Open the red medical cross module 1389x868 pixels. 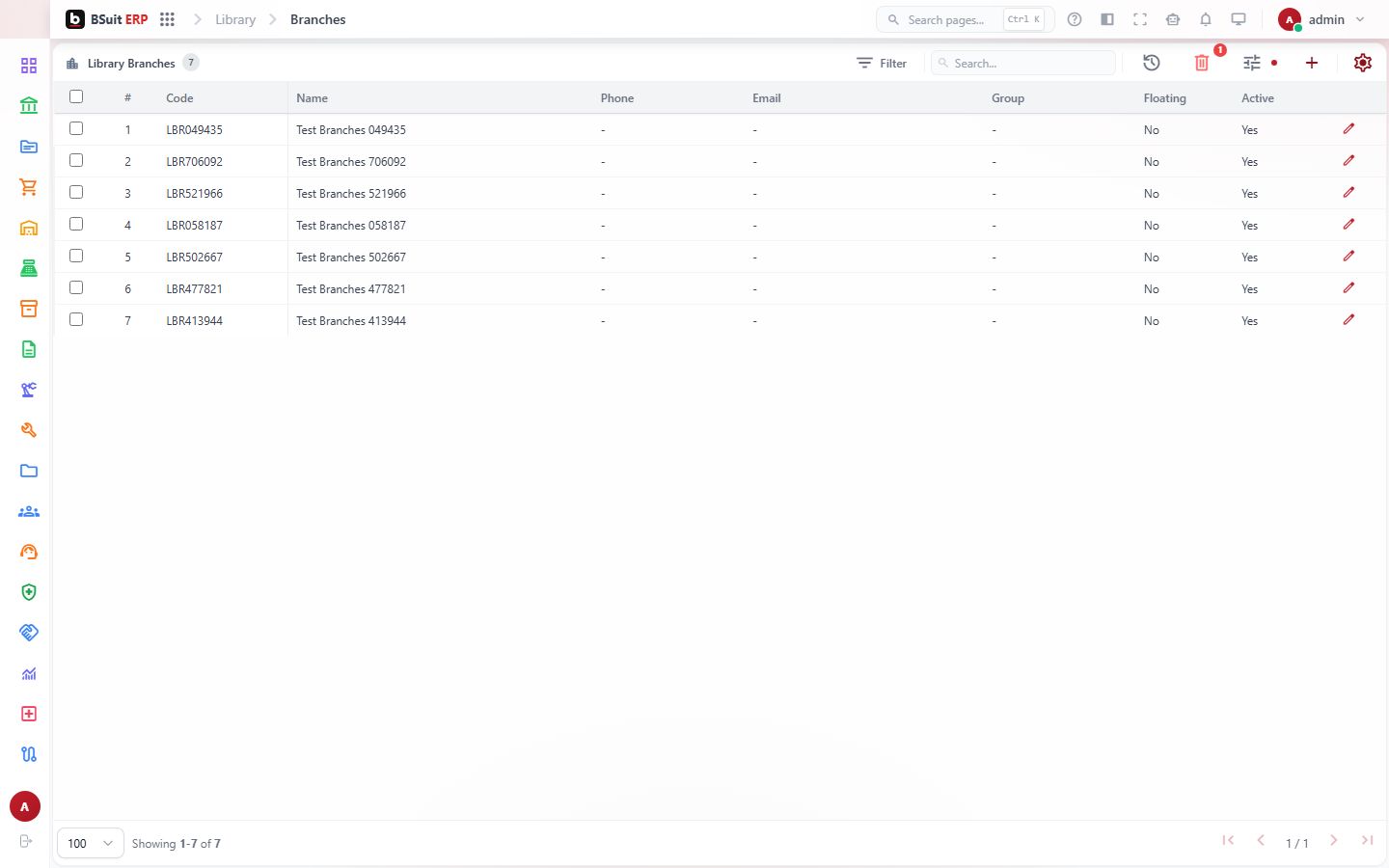click(29, 714)
